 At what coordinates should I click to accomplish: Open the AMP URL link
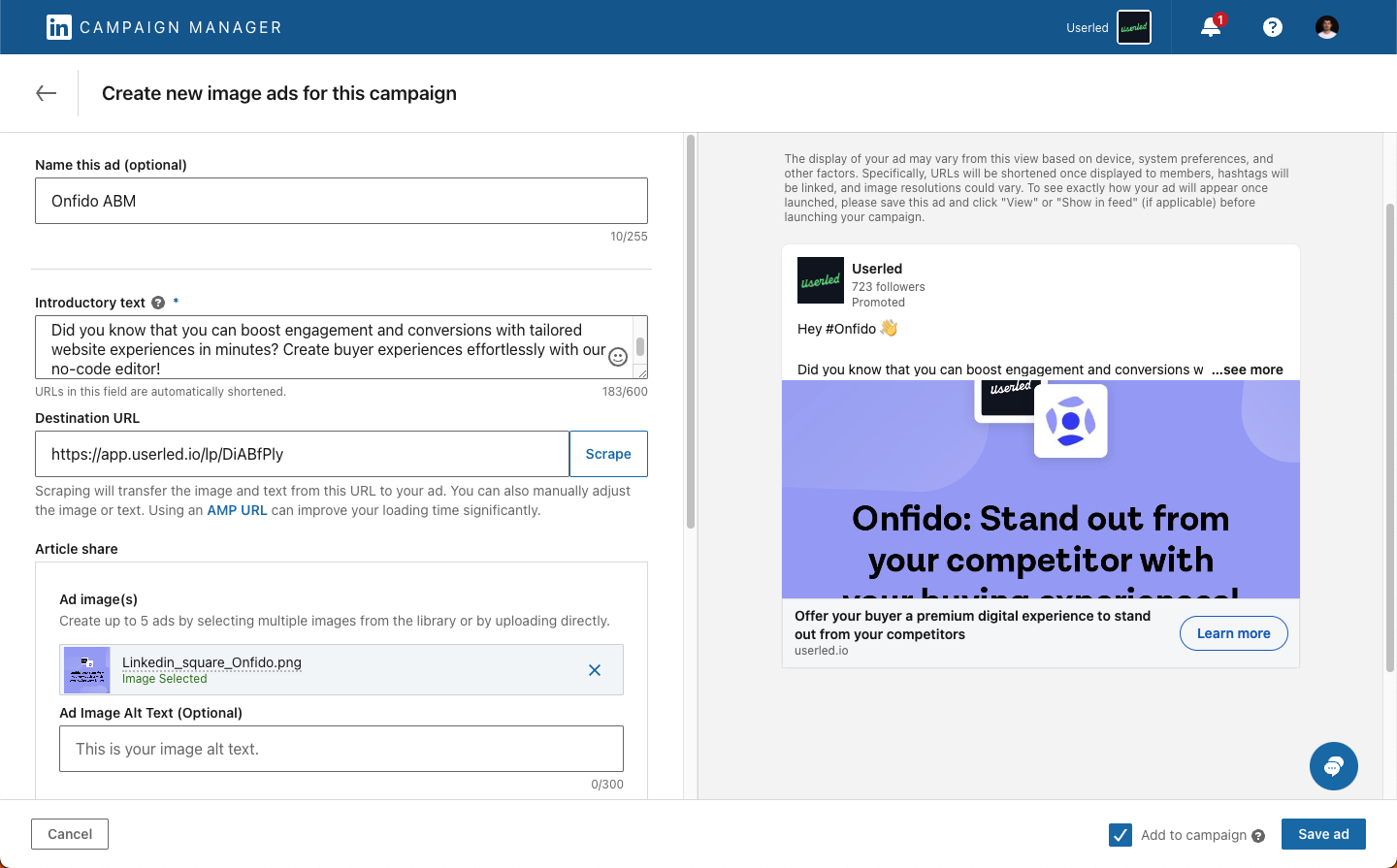tap(237, 510)
